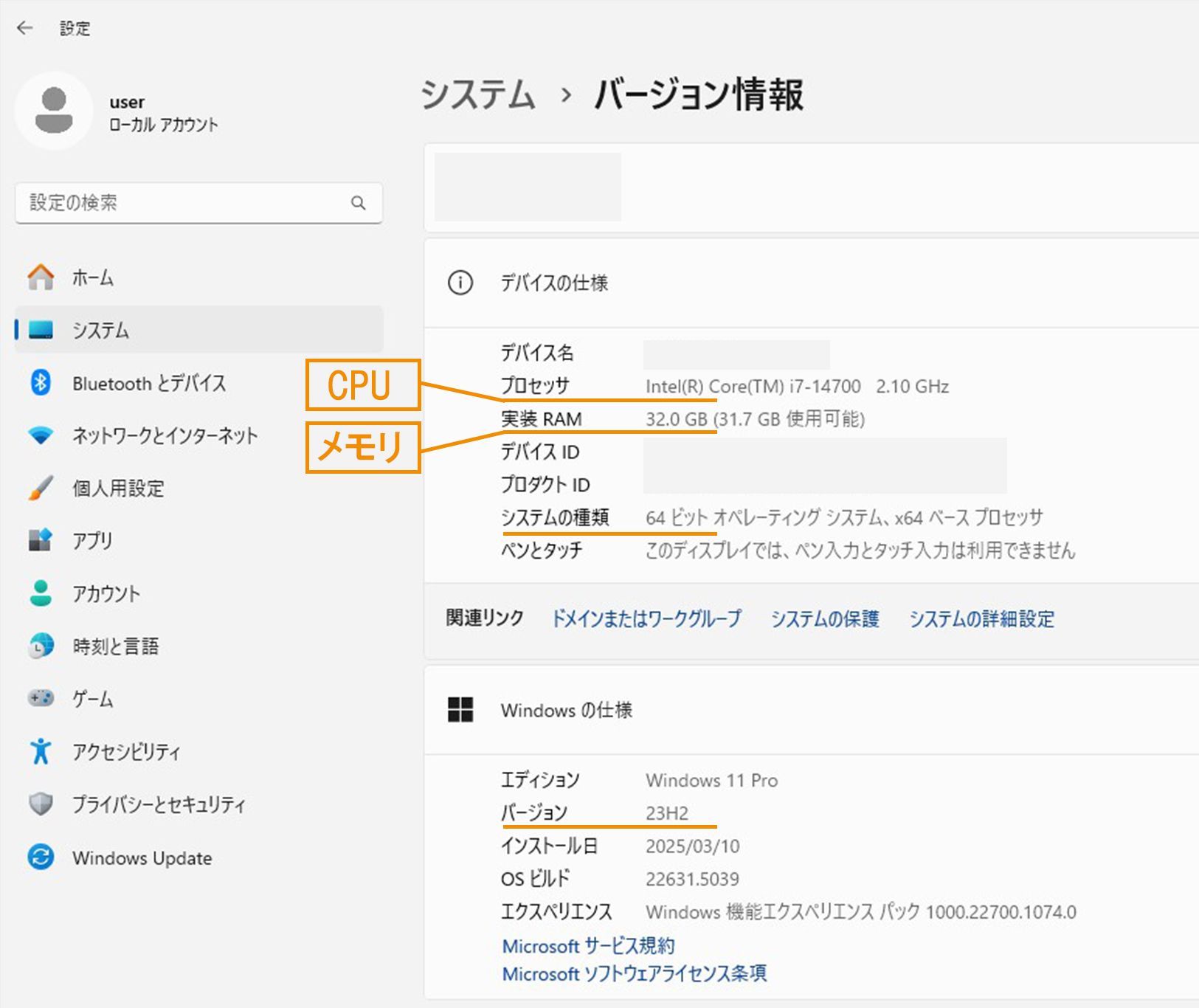Open Bluetooth とデバイス settings
This screenshot has width=1199, height=1008.
[198, 383]
